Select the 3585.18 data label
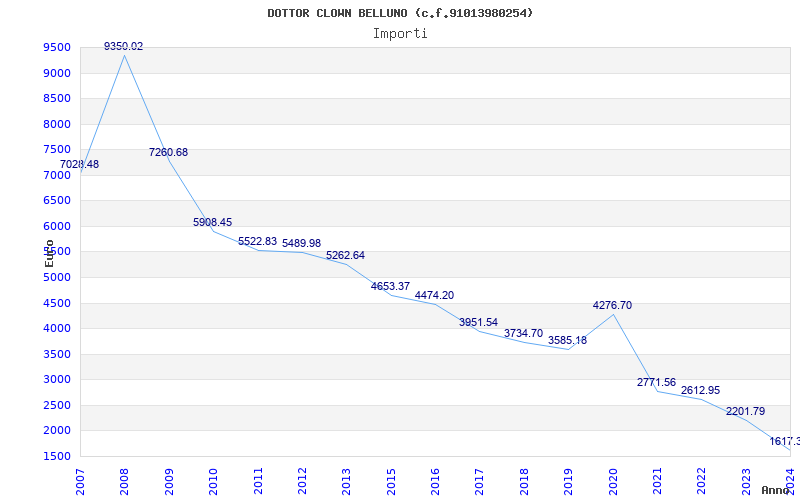The width and height of the screenshot is (800, 500). (567, 340)
